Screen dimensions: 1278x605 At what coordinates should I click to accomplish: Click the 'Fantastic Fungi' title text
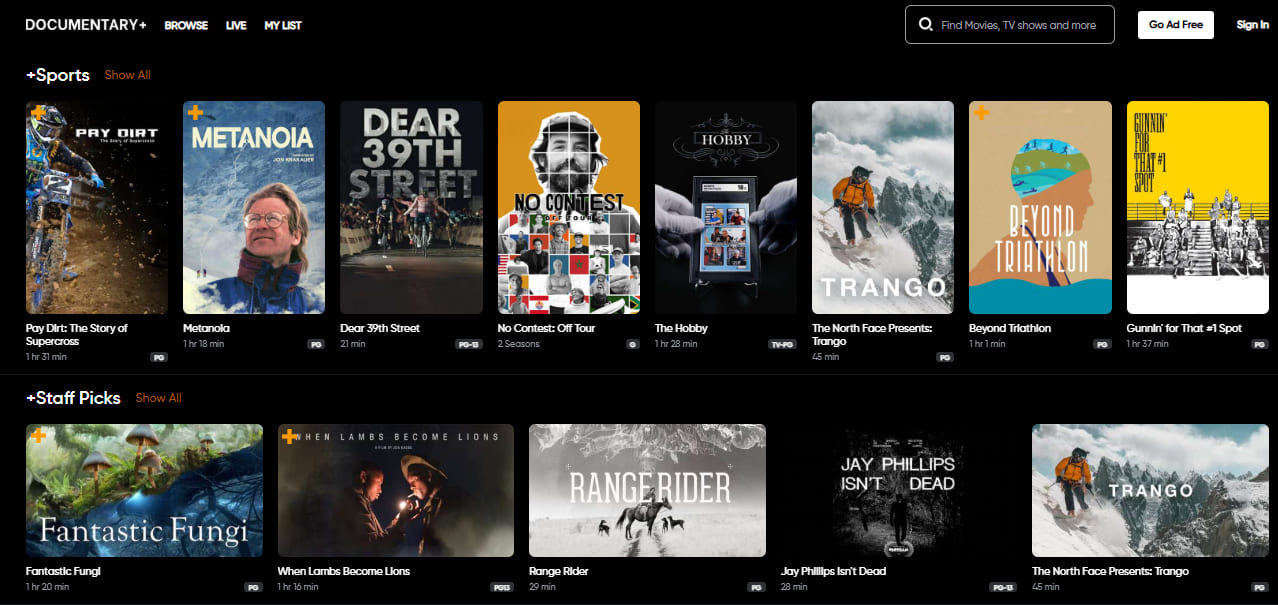coord(63,571)
